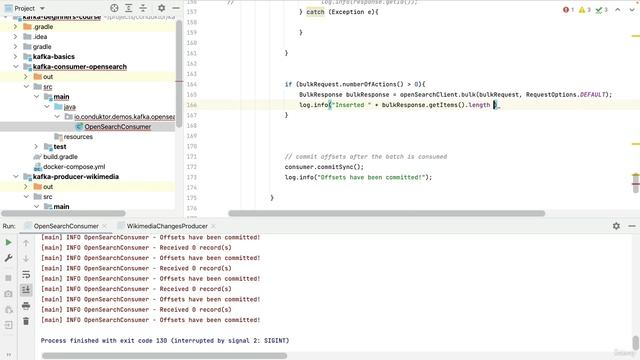Expand the kafka-basics module
This screenshot has width=640, height=360.
[16, 57]
